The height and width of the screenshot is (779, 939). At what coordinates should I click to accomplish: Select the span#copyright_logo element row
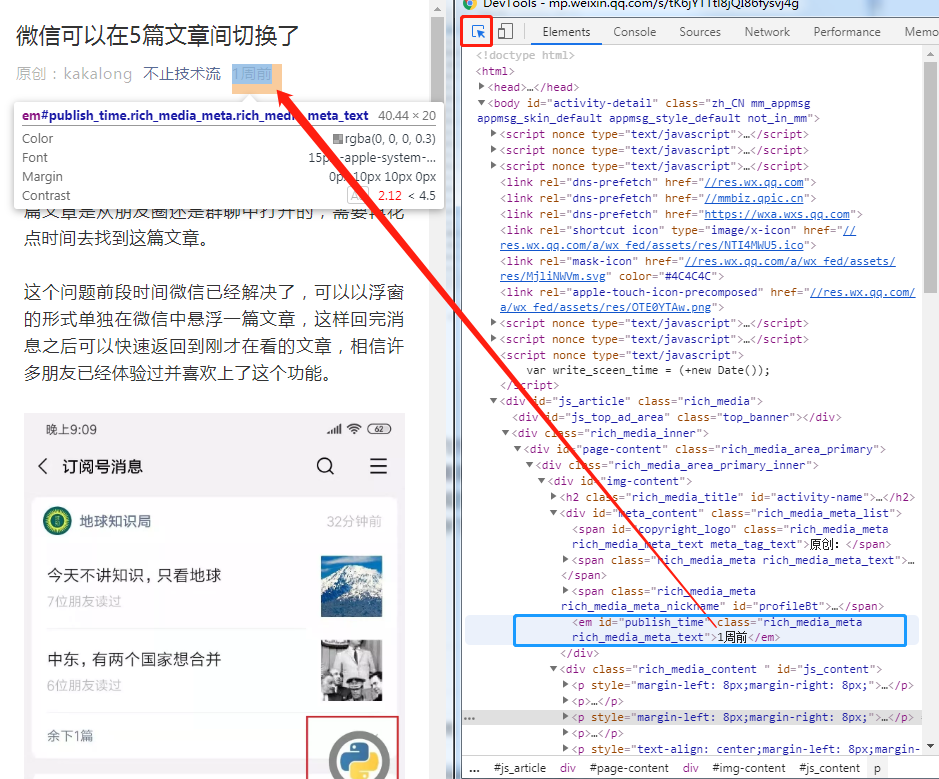[x=731, y=536]
